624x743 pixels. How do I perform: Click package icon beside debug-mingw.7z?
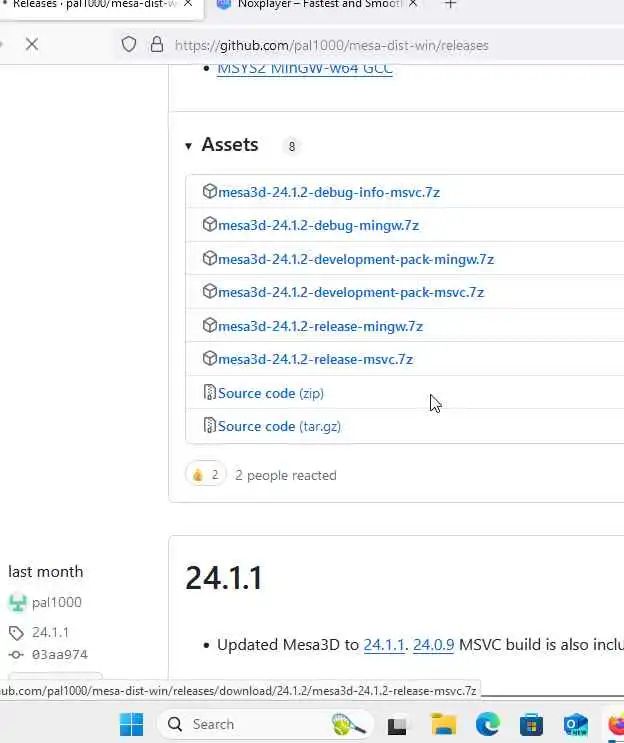(x=209, y=224)
